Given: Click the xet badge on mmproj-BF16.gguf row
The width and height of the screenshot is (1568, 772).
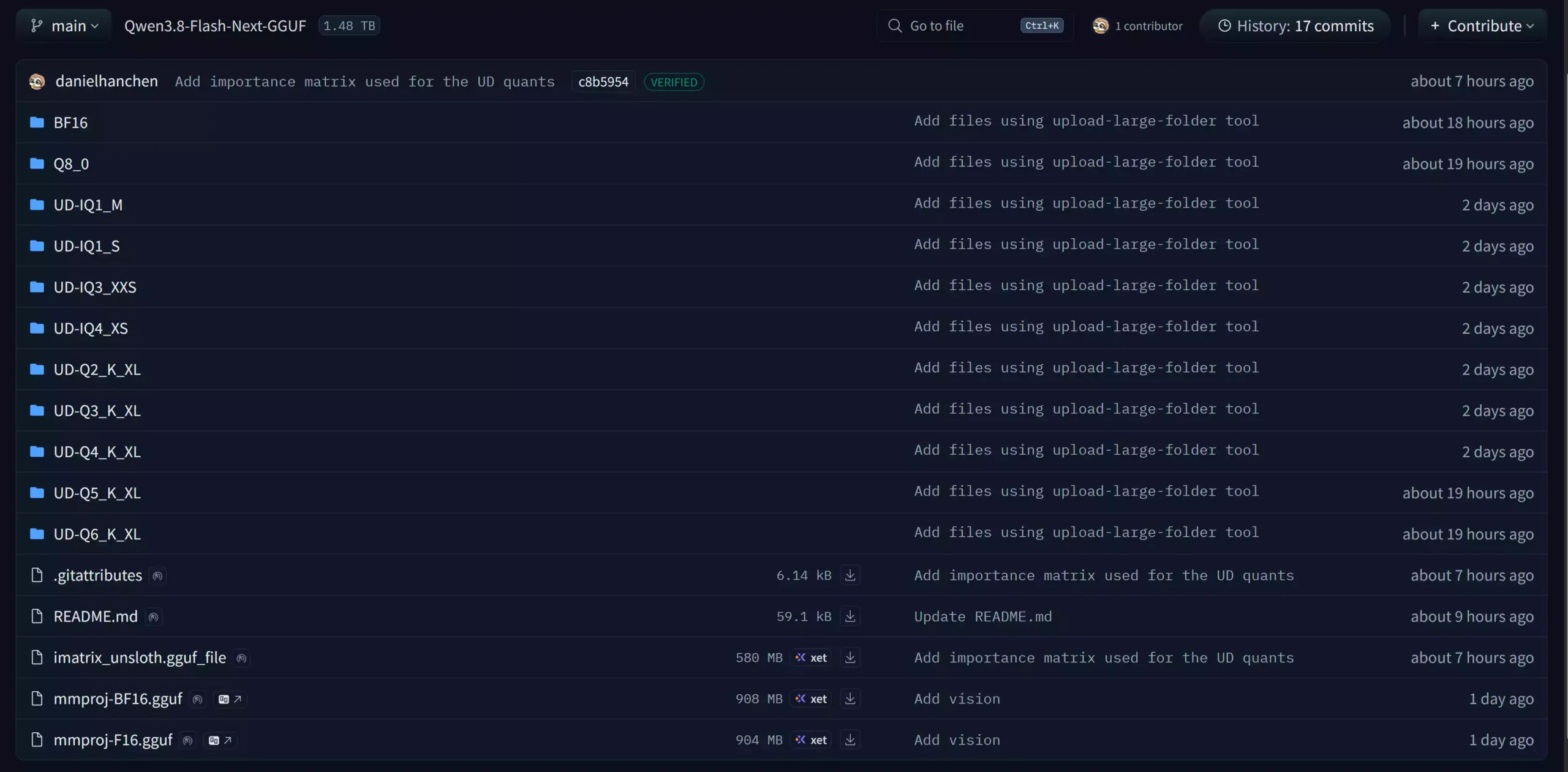Looking at the screenshot, I should point(811,699).
